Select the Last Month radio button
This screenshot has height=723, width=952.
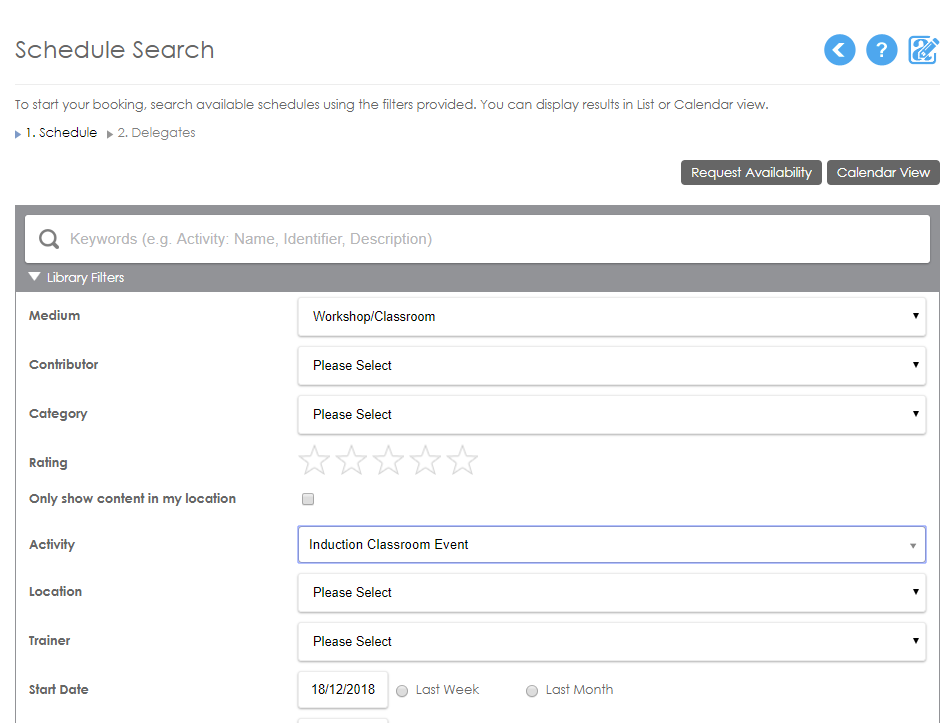[x=532, y=691]
